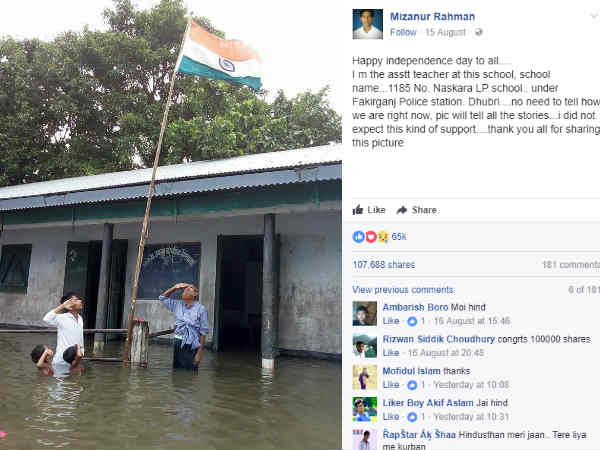This screenshot has width=600, height=450.
Task: Open the 181 comments link
Action: tap(571, 265)
